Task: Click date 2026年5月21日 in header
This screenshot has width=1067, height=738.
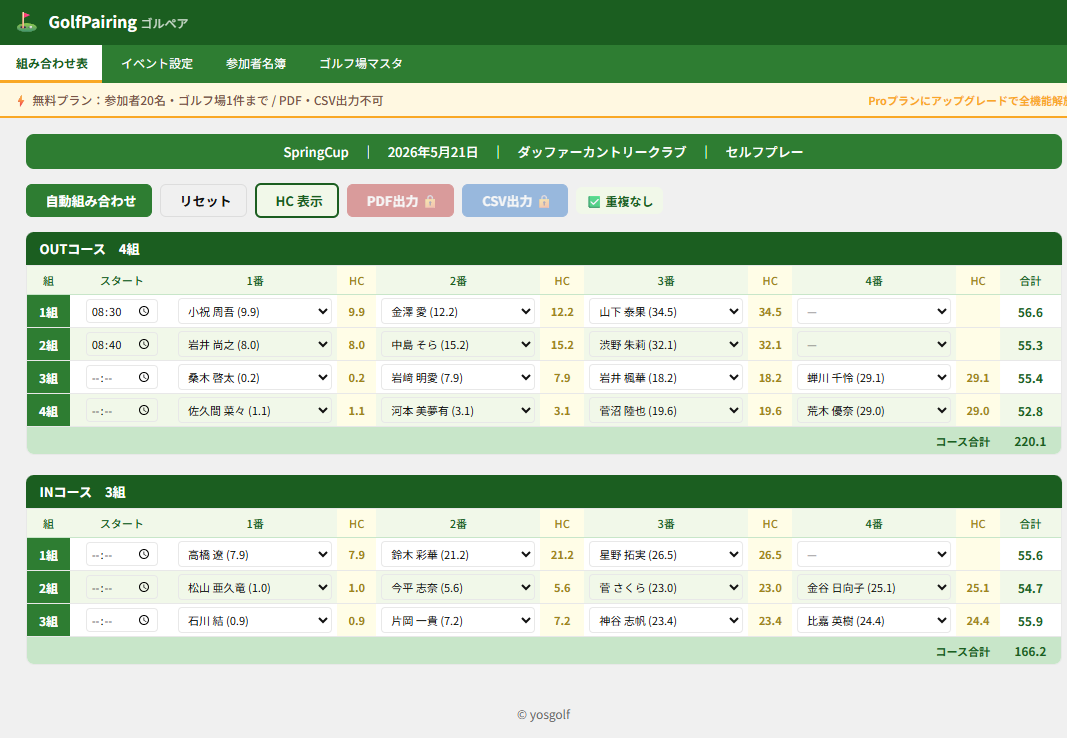Action: 433,152
